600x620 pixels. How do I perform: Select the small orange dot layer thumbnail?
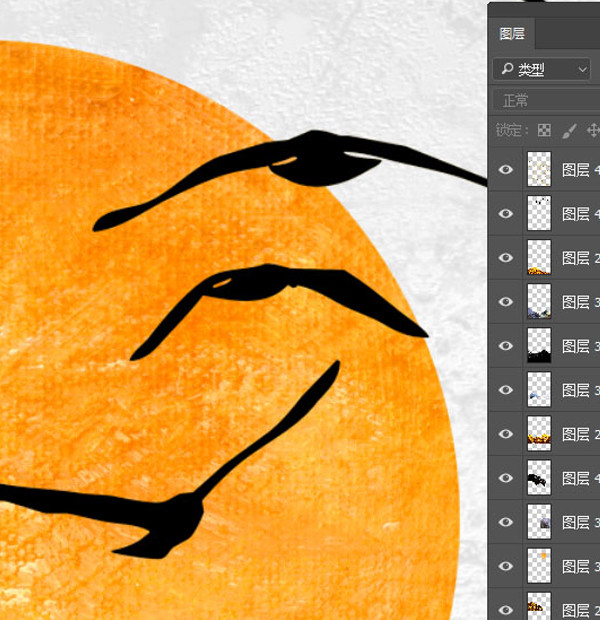pyautogui.click(x=539, y=566)
